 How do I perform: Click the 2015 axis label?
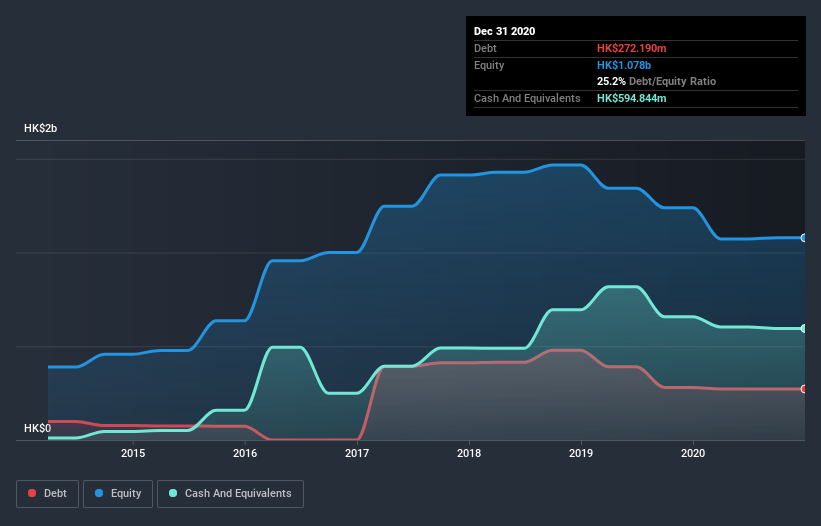tap(133, 453)
